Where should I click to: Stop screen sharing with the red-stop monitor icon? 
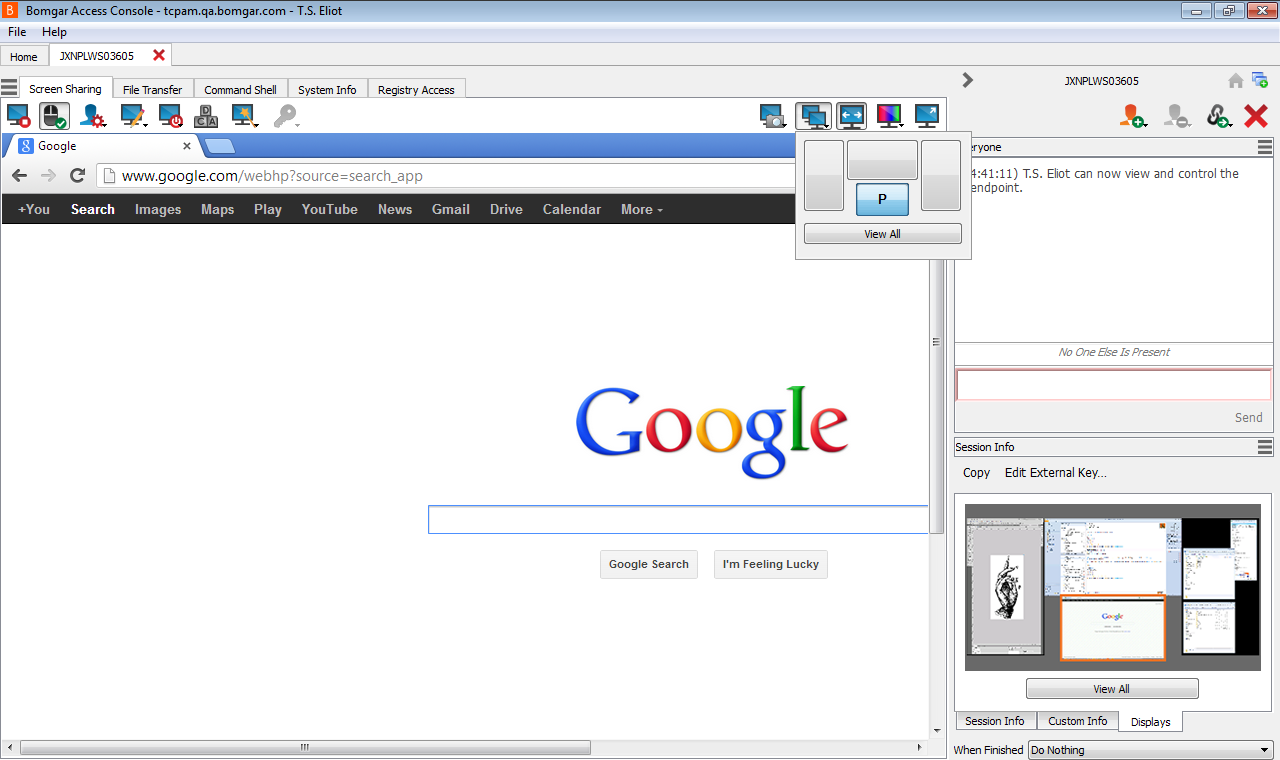point(18,117)
